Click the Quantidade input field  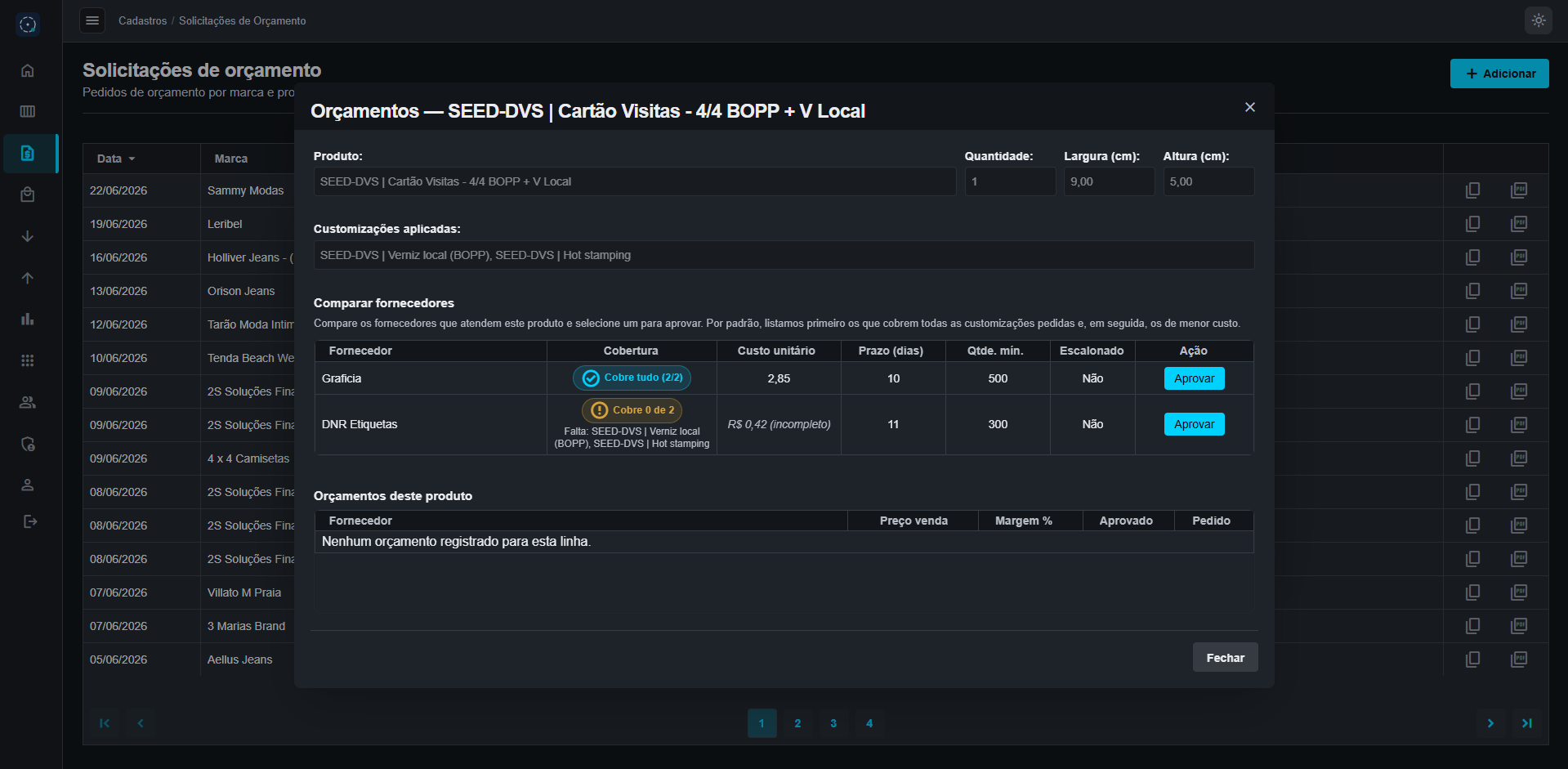(x=1010, y=181)
